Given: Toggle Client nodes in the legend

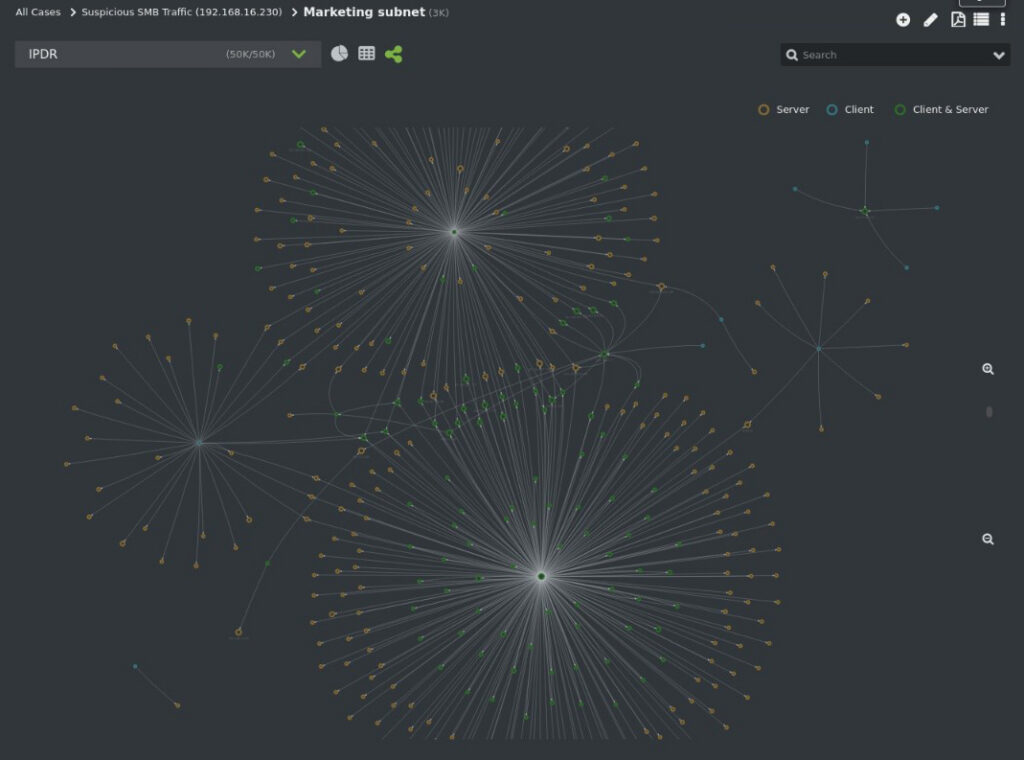Looking at the screenshot, I should [x=850, y=110].
